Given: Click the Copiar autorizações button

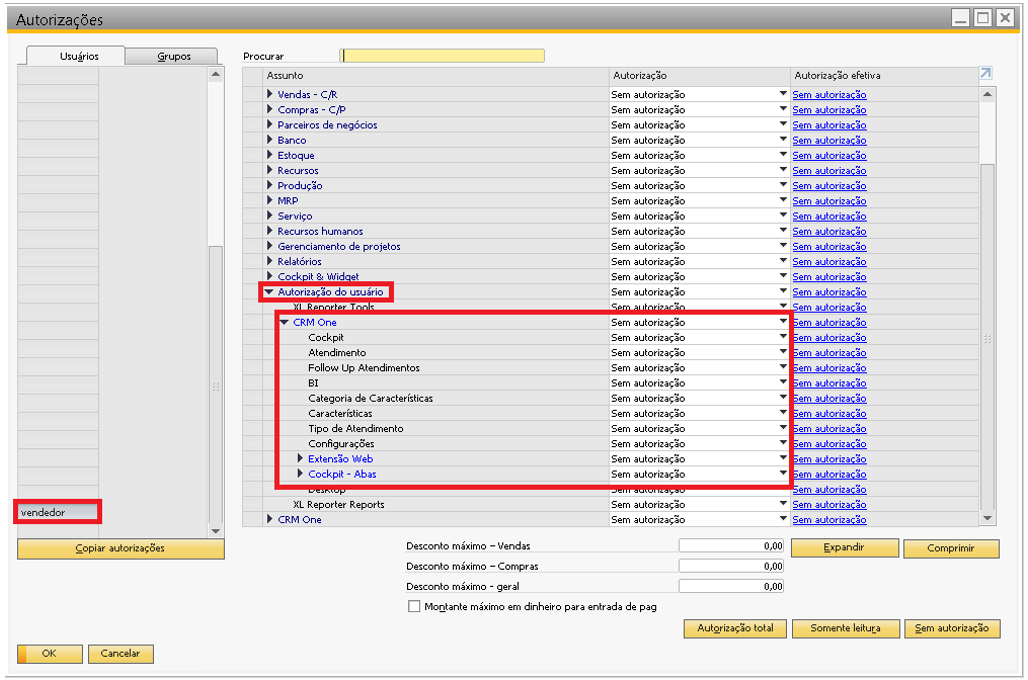Looking at the screenshot, I should tap(121, 549).
